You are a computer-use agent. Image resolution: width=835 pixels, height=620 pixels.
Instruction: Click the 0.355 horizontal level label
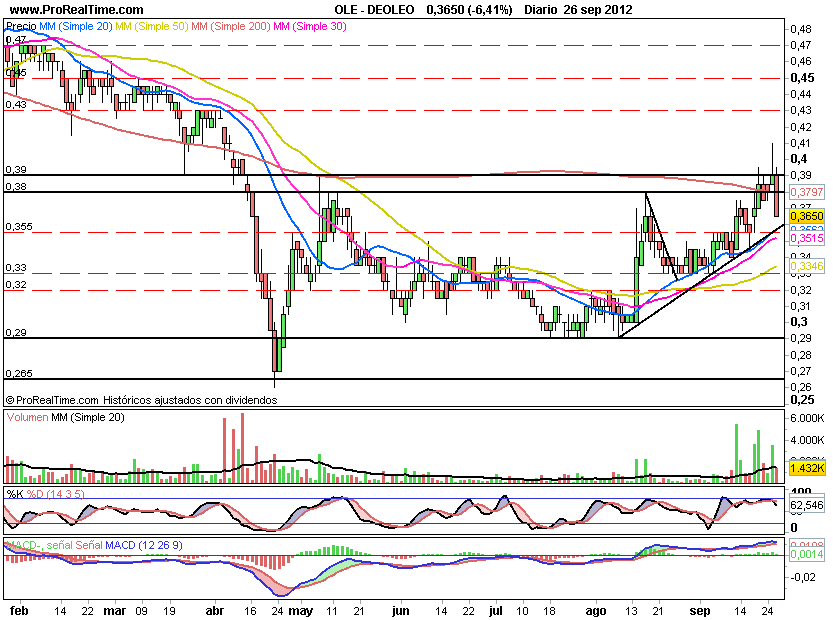coord(19,227)
